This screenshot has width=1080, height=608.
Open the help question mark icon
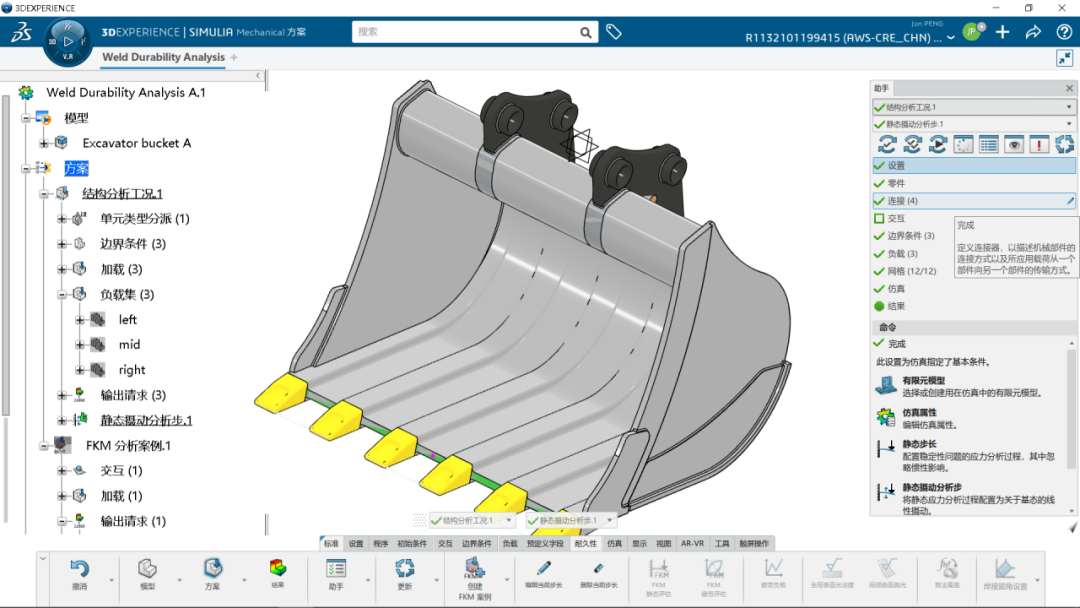coord(1063,32)
